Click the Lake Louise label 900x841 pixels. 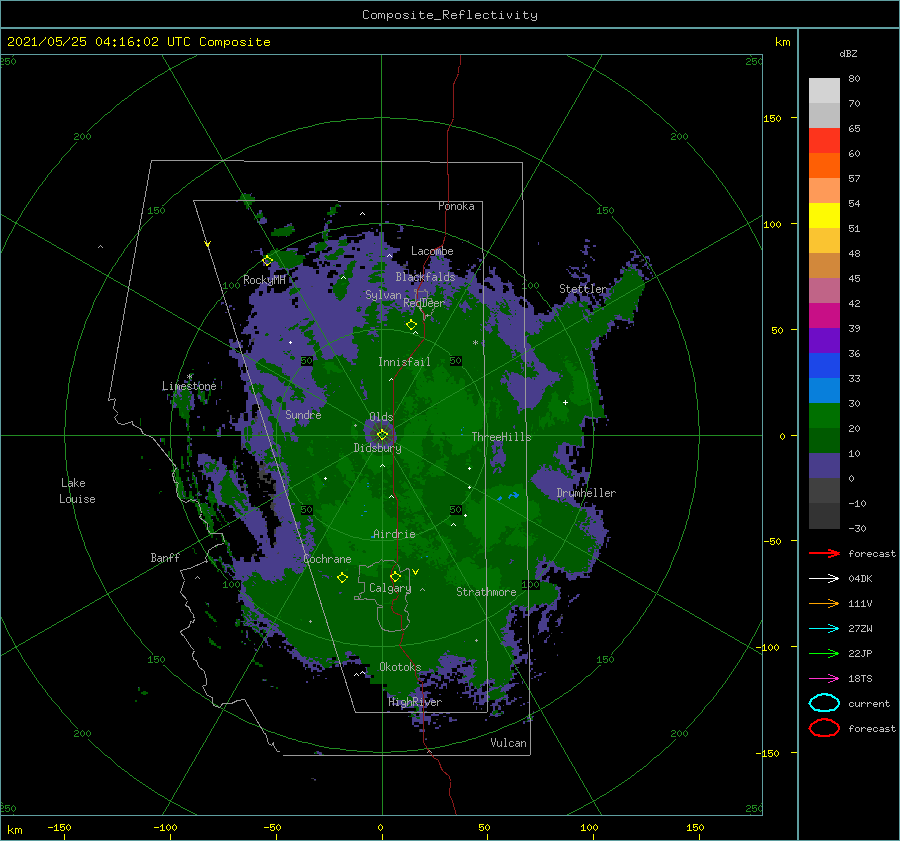point(77,491)
